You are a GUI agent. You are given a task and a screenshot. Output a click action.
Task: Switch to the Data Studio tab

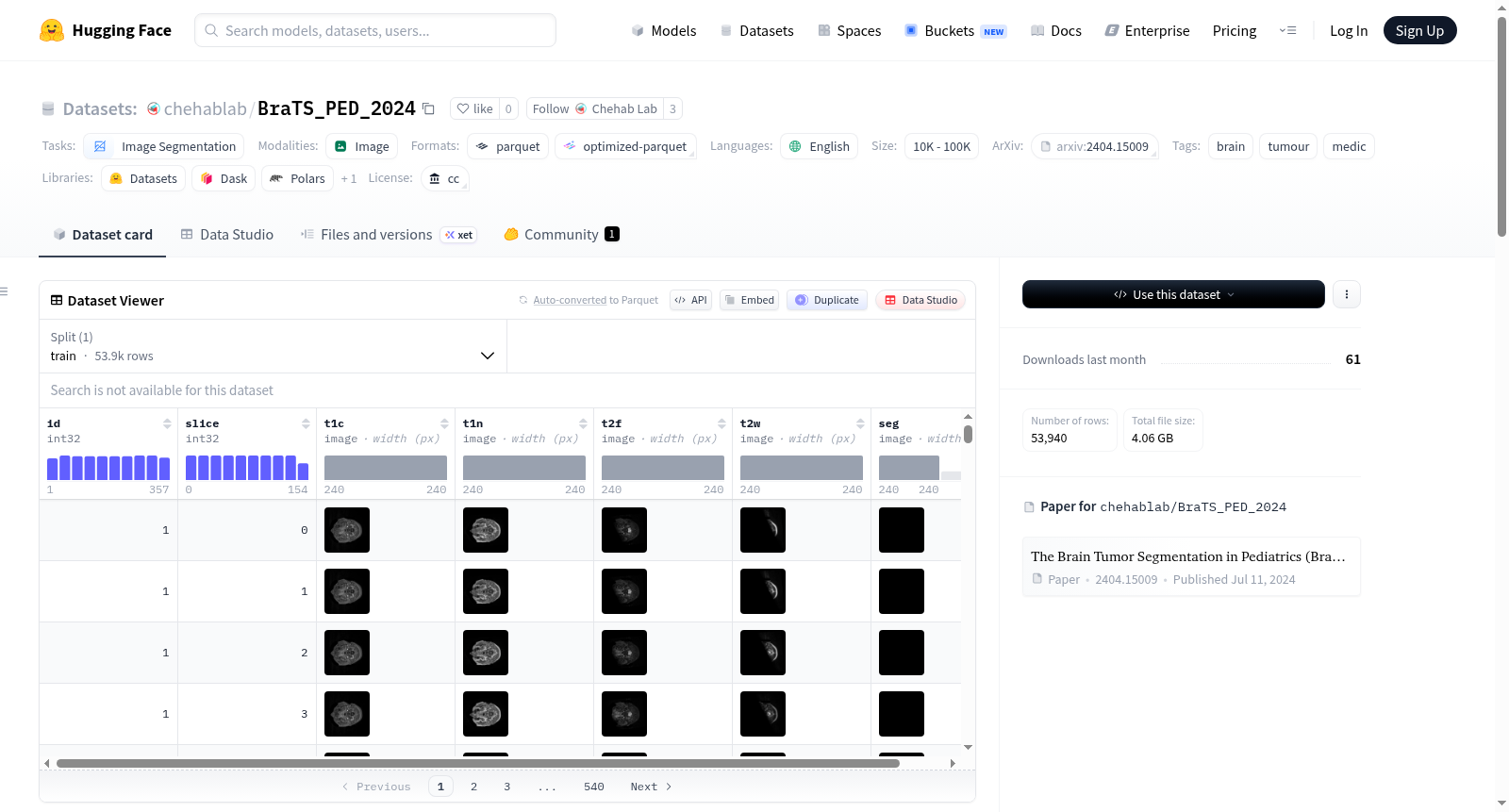point(227,235)
